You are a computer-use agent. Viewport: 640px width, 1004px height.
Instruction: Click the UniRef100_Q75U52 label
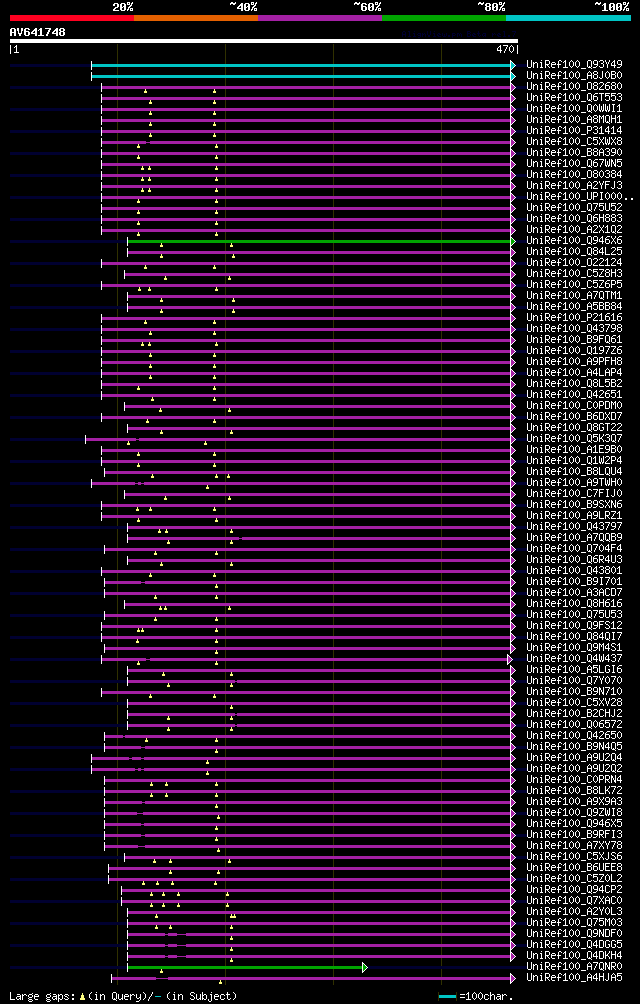click(574, 208)
